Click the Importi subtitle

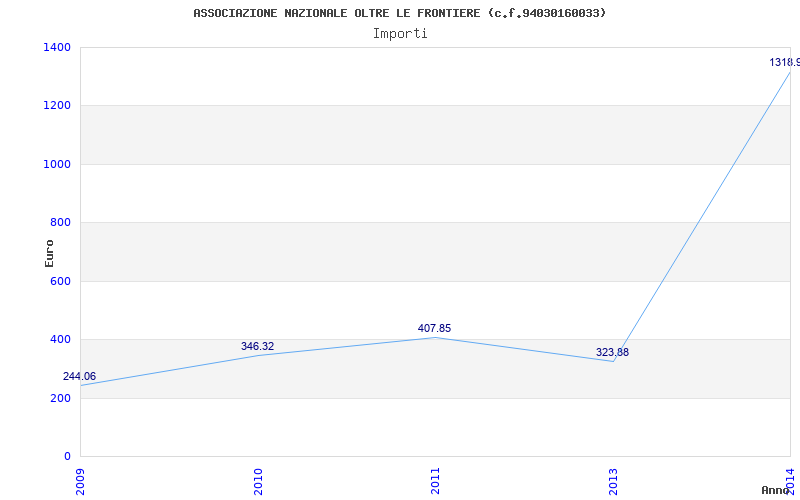[400, 34]
